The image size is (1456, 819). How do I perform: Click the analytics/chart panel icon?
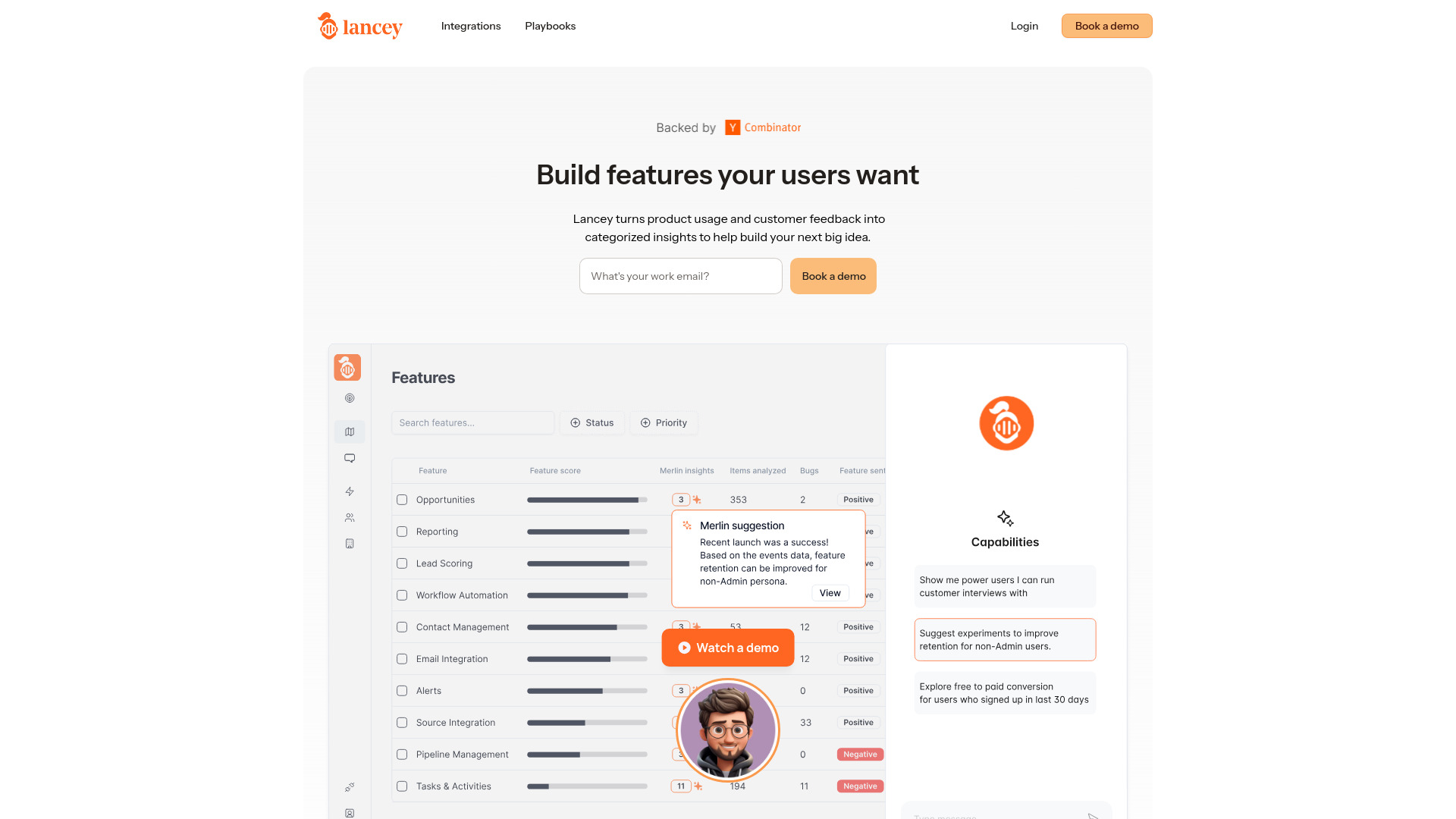click(x=350, y=431)
